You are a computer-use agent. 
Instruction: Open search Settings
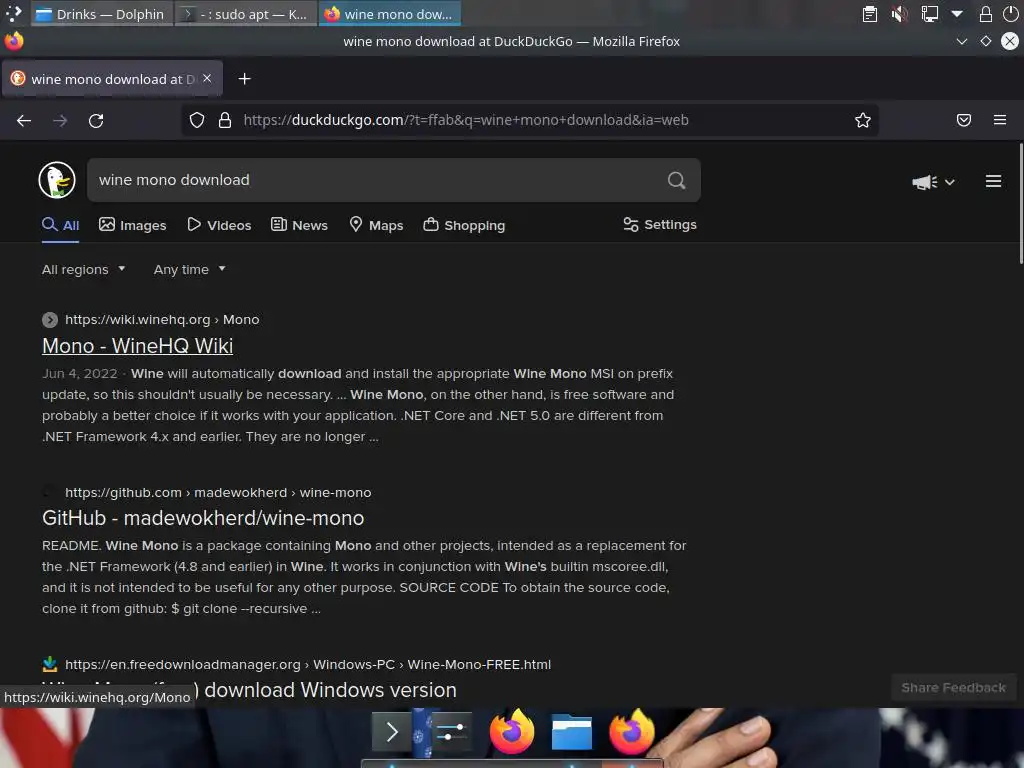pos(660,225)
